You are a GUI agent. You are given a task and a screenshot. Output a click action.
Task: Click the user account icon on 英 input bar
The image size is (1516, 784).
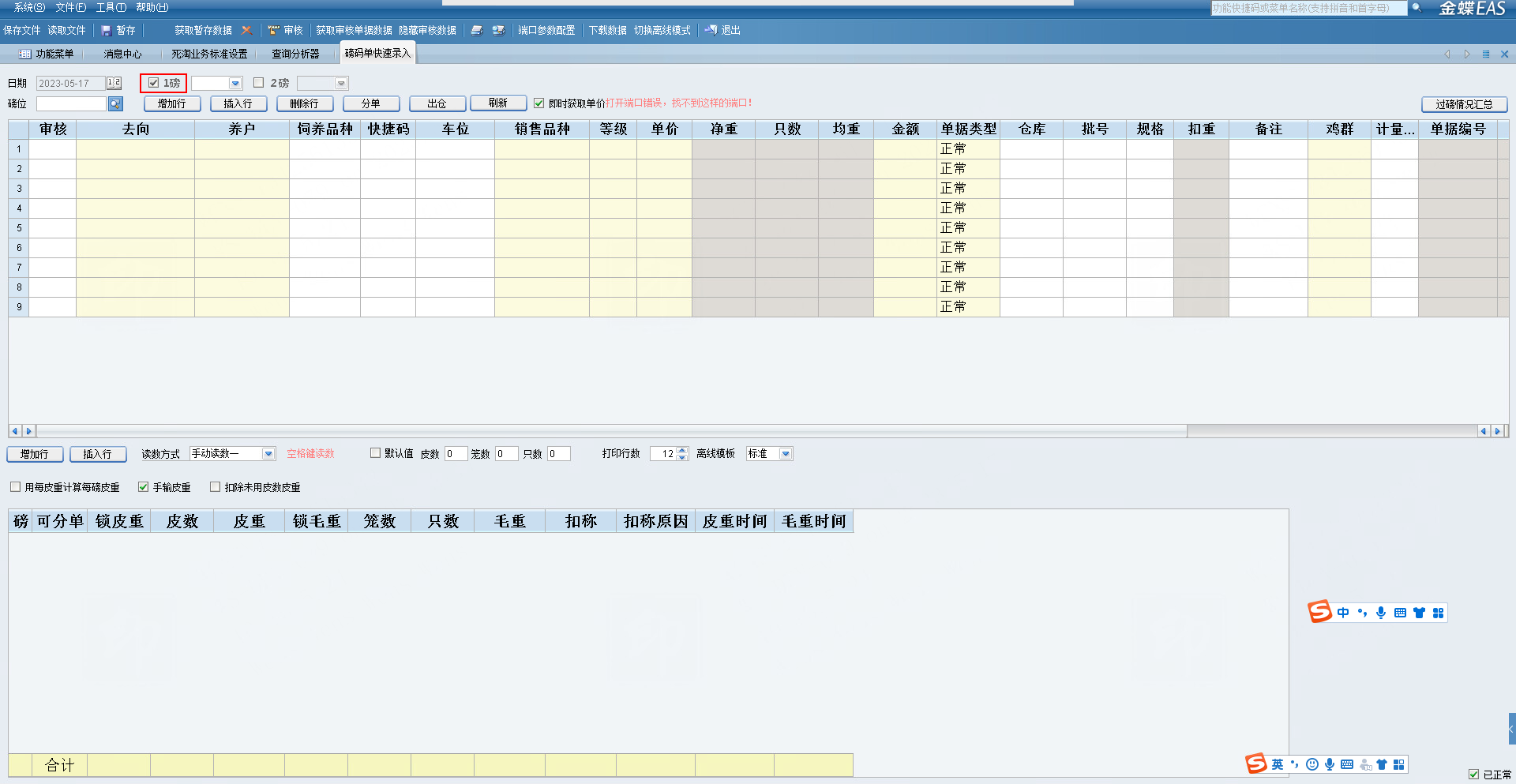[x=1365, y=764]
